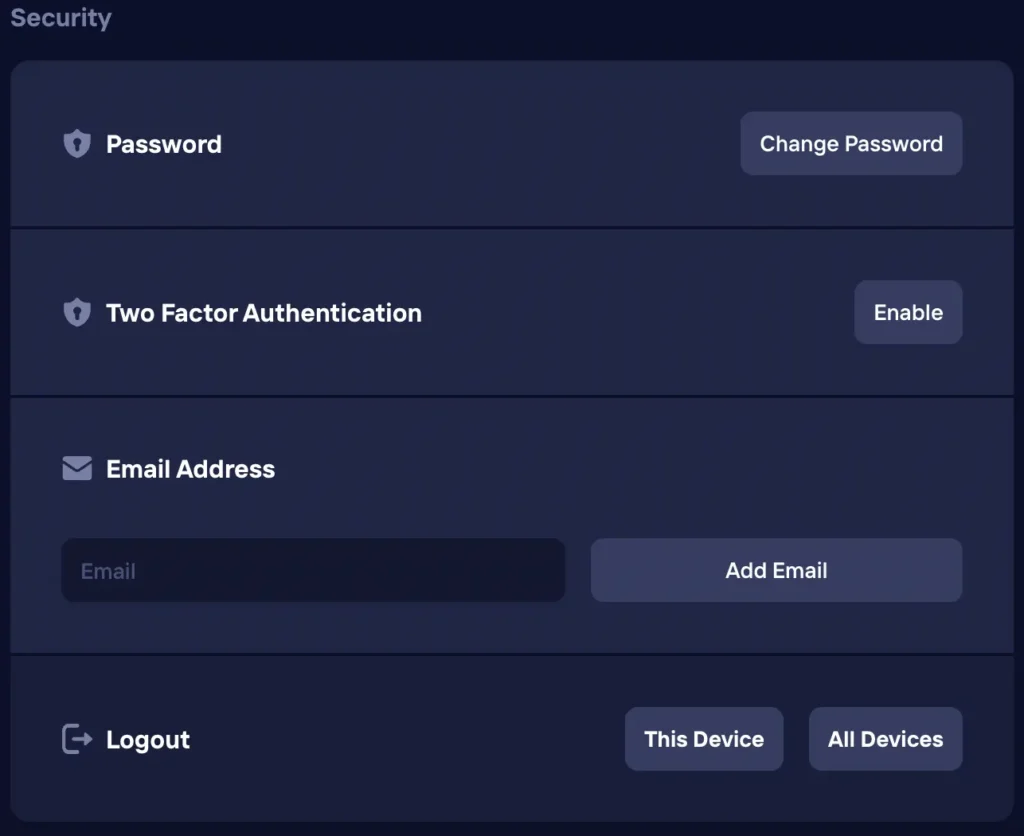This screenshot has height=836, width=1024.
Task: Click the divider between Password and Two Factor rows
Action: (512, 228)
